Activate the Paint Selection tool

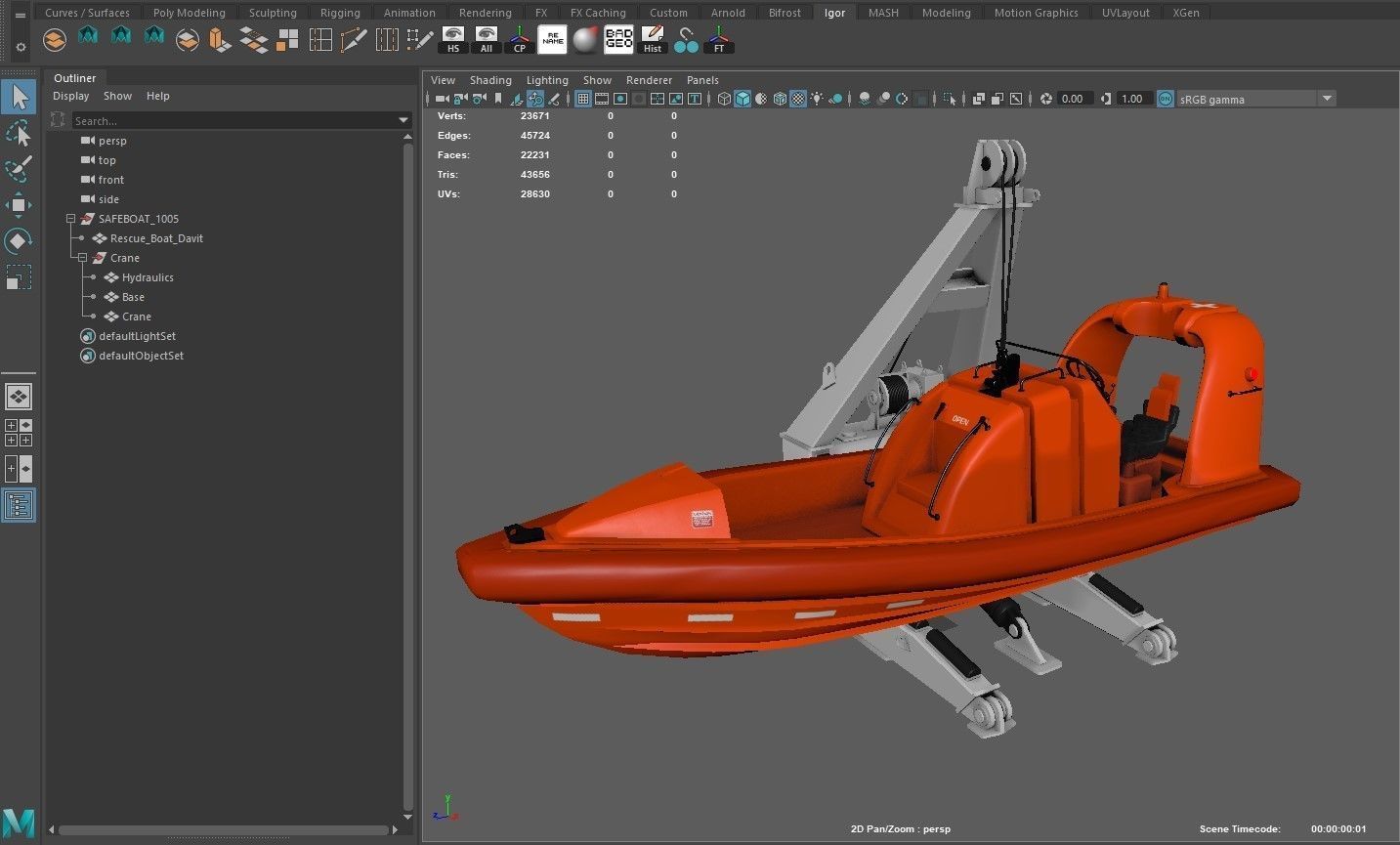(19, 168)
